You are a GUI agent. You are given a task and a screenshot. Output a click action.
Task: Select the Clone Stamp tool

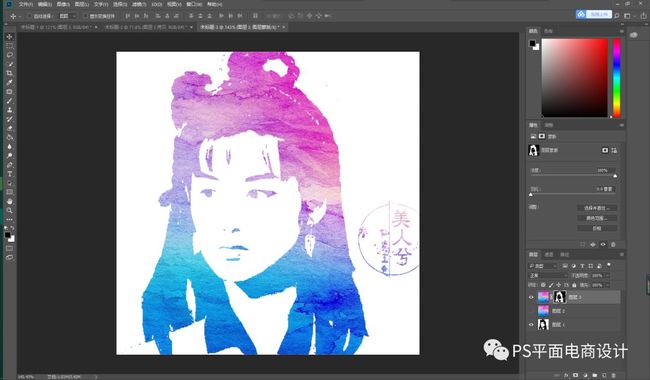pos(10,110)
